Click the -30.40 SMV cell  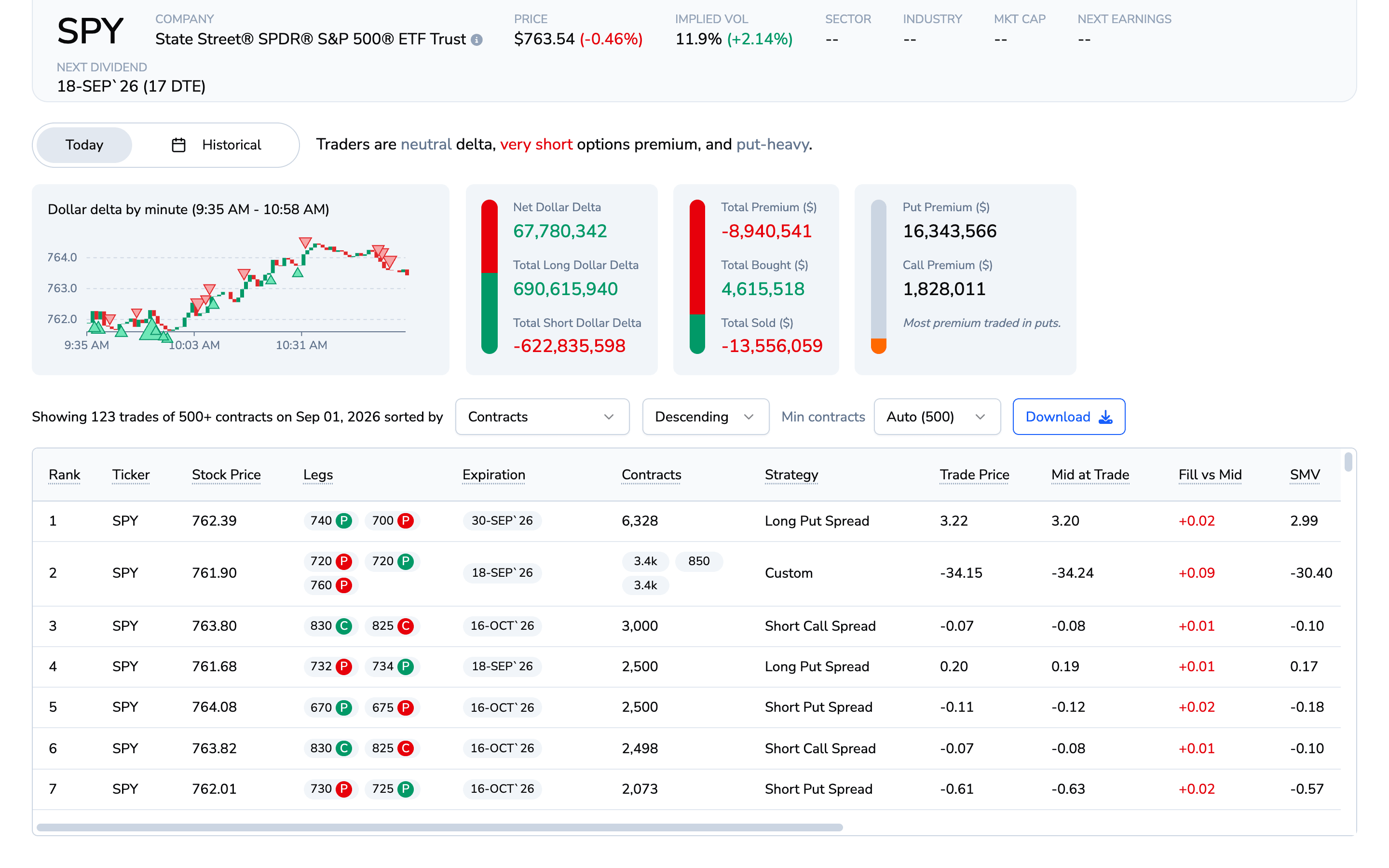point(1311,573)
